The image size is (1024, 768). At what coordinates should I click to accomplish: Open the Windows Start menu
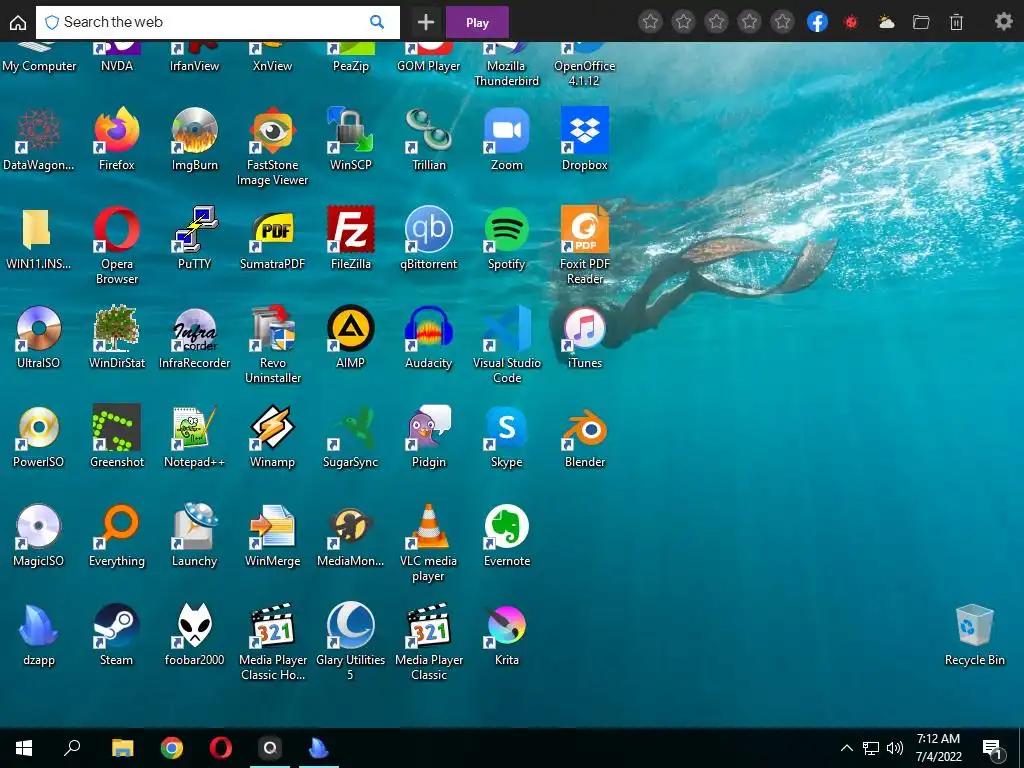pyautogui.click(x=24, y=748)
